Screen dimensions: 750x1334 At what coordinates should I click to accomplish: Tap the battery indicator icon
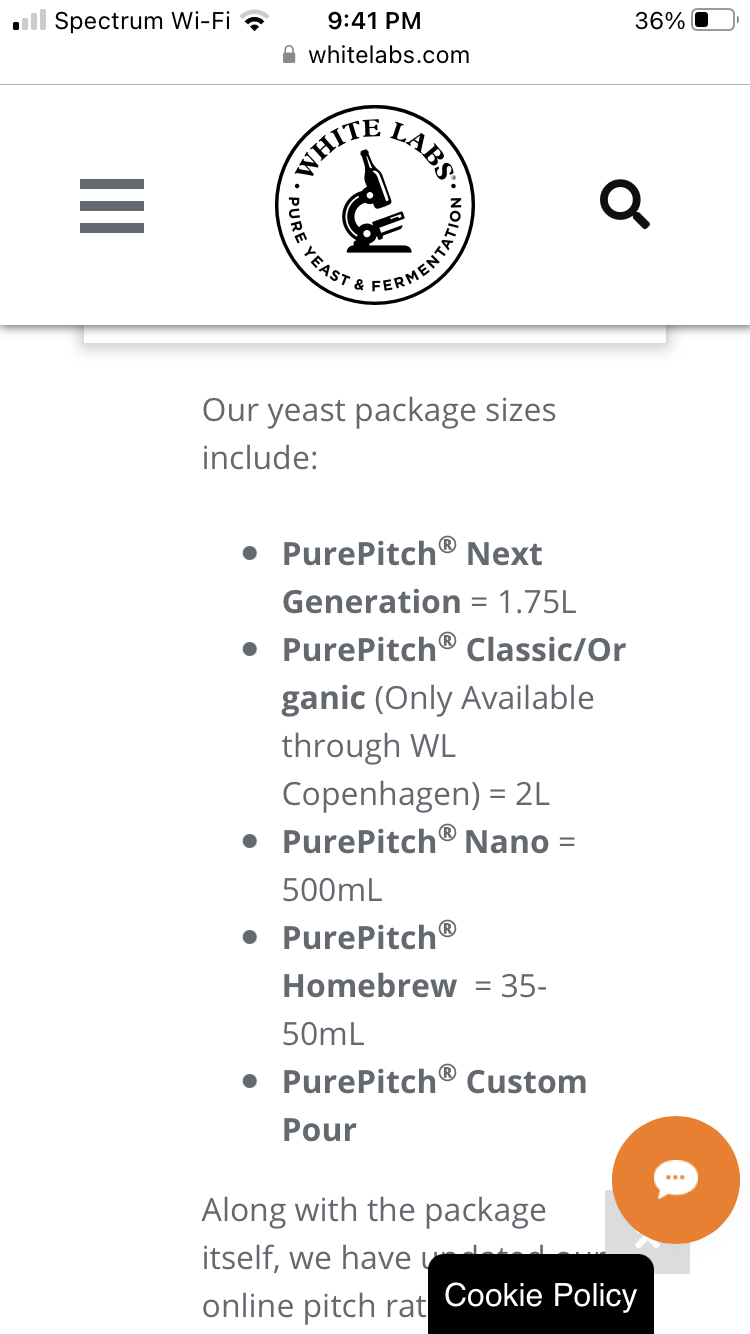pyautogui.click(x=714, y=21)
